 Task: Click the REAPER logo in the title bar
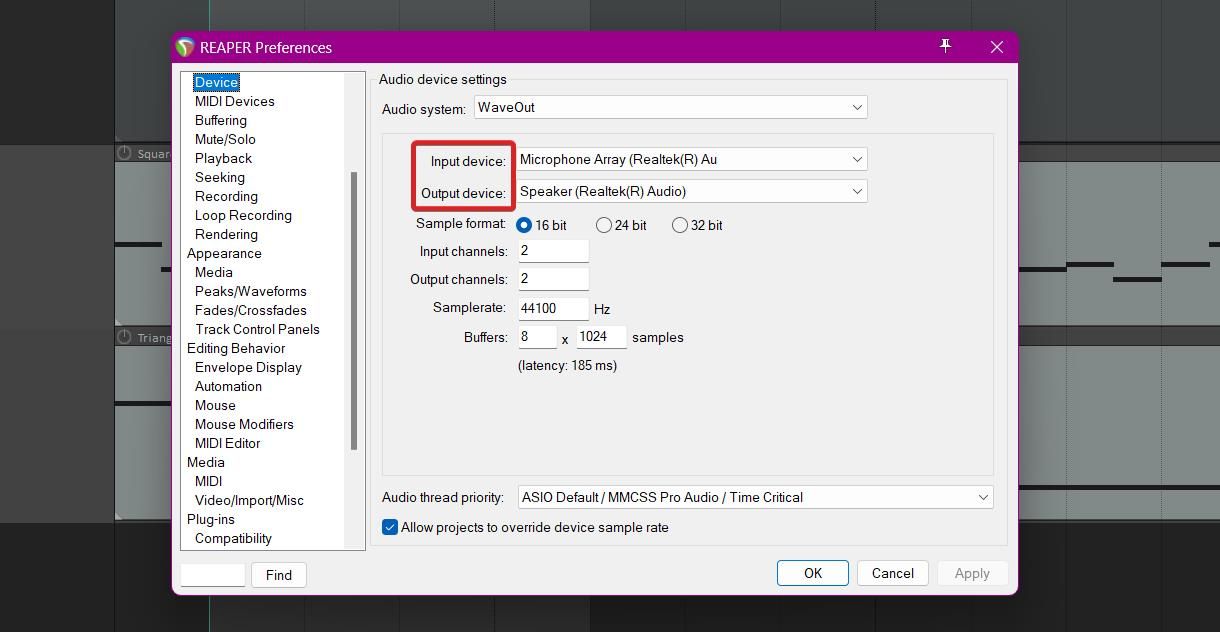185,46
